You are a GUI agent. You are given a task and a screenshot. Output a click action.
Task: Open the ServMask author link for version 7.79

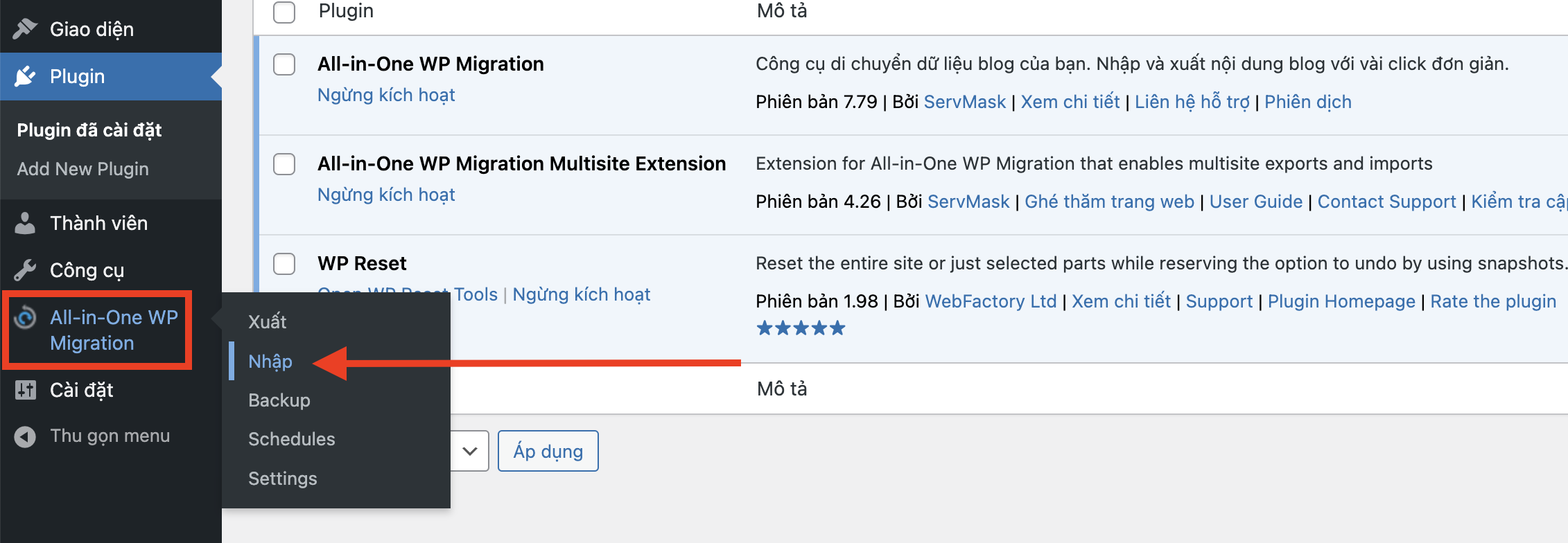[964, 102]
